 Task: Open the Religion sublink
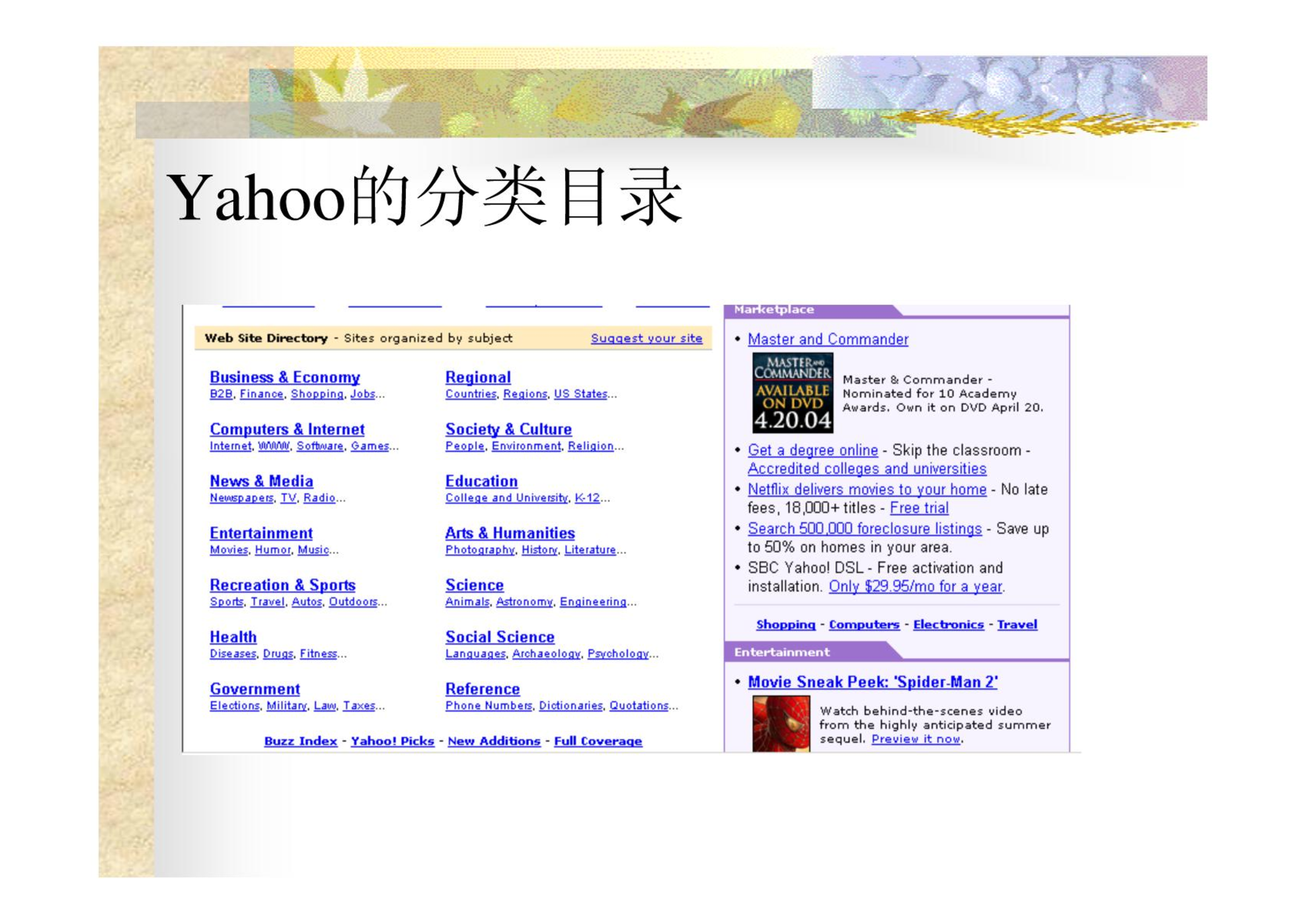coord(590,446)
